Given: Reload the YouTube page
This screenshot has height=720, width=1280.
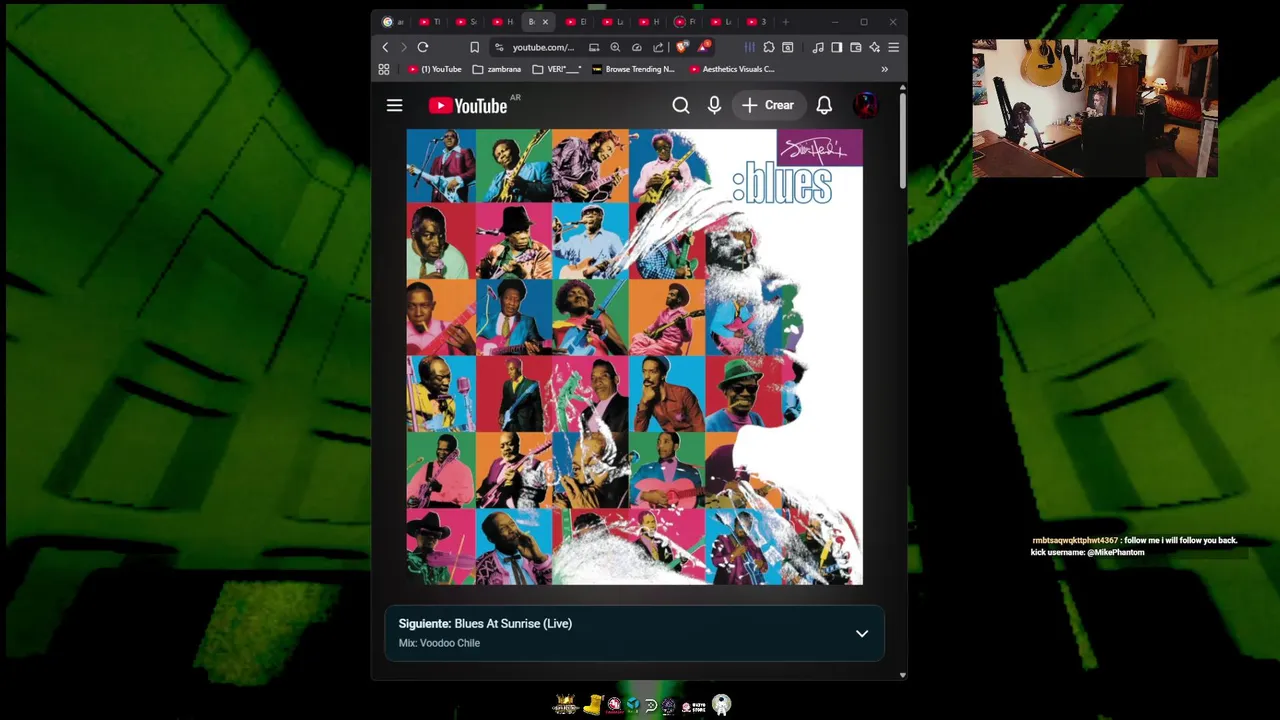Looking at the screenshot, I should (423, 47).
